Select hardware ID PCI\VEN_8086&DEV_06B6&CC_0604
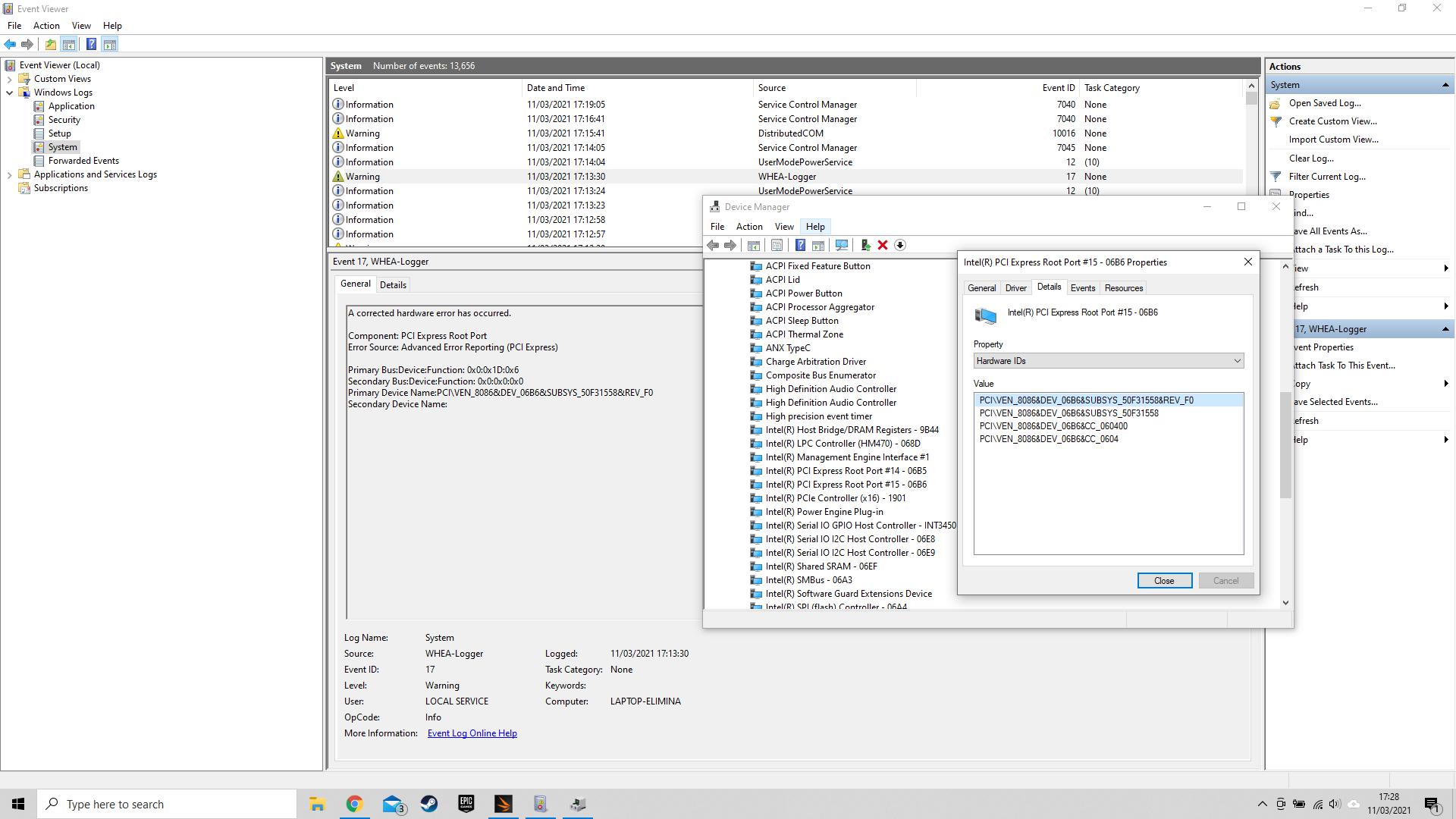Screen dimensions: 1456x819 click(x=1048, y=439)
